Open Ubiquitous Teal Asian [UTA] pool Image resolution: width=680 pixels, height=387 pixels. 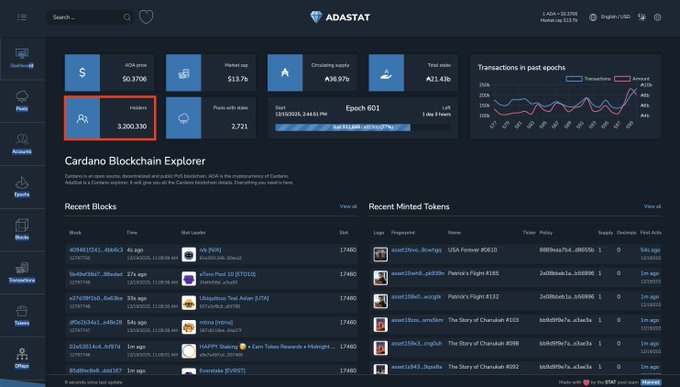tap(234, 298)
